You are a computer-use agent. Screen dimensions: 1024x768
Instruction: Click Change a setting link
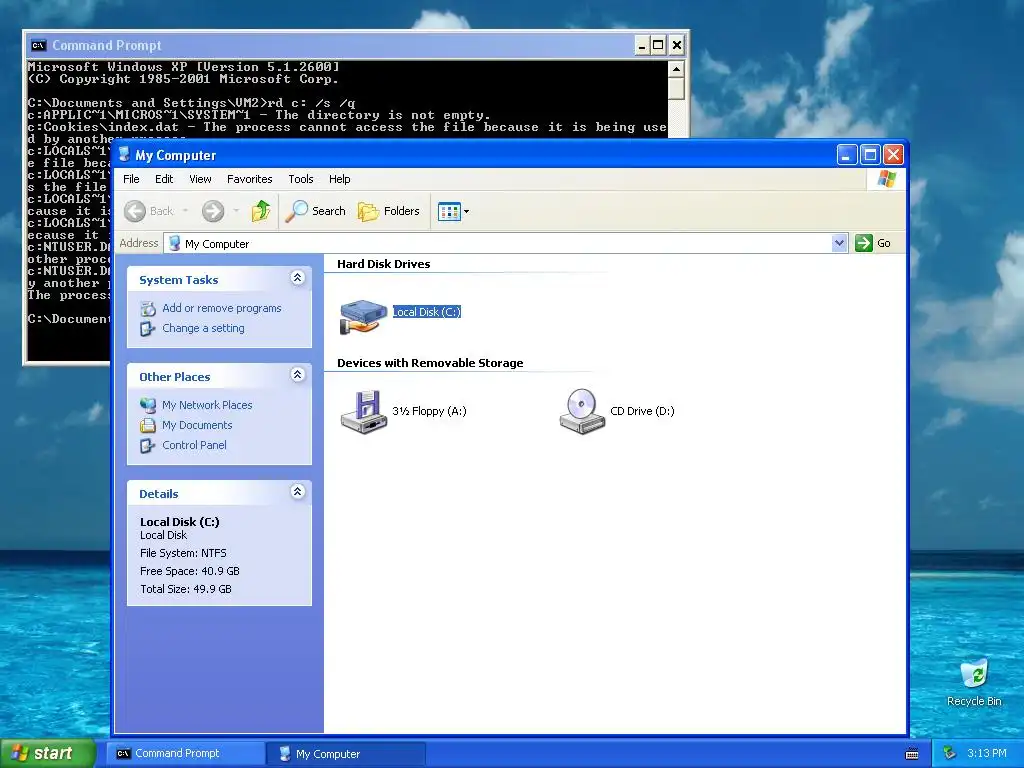coord(203,328)
